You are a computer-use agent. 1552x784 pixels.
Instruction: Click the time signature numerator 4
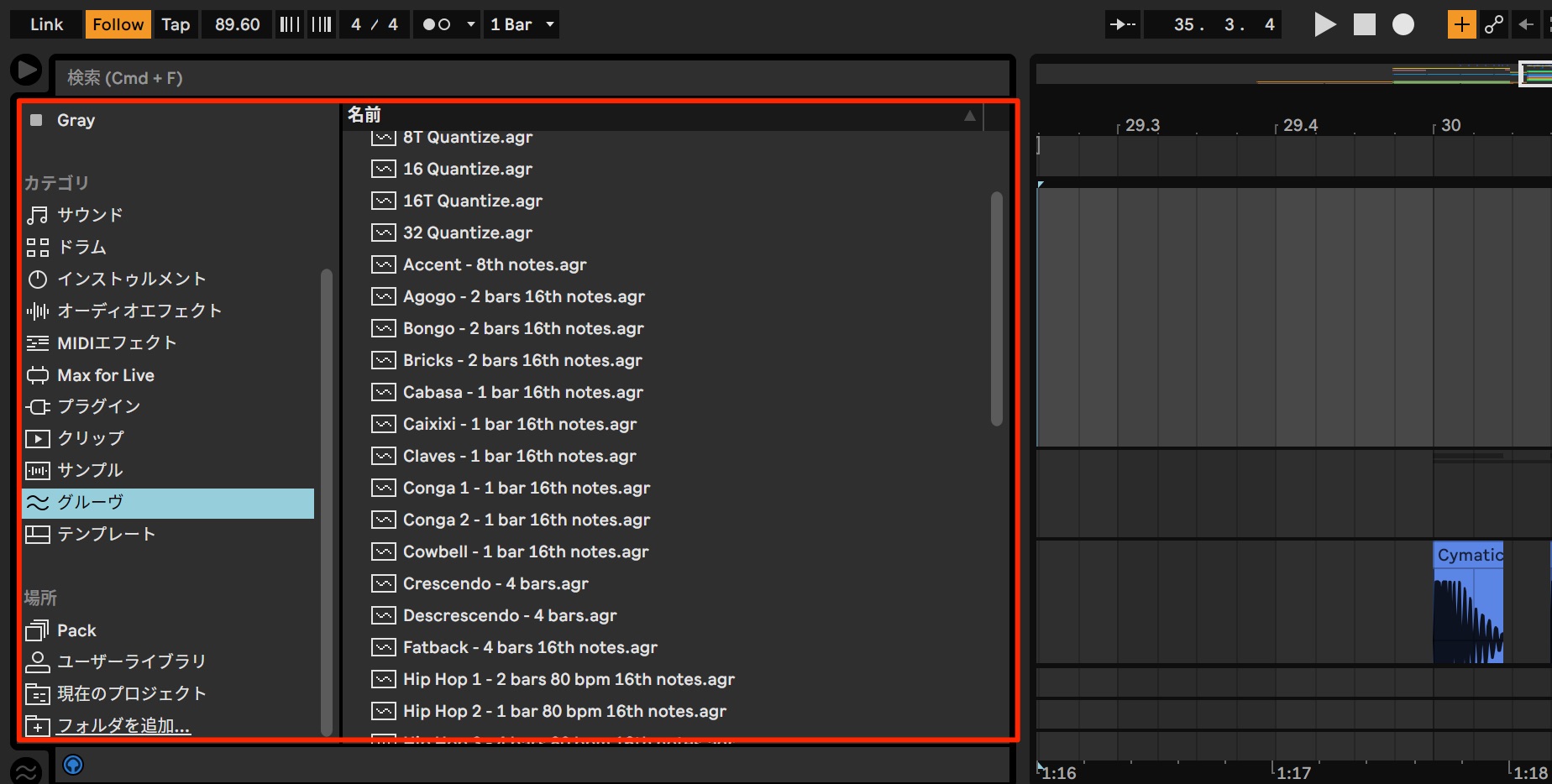pyautogui.click(x=356, y=24)
